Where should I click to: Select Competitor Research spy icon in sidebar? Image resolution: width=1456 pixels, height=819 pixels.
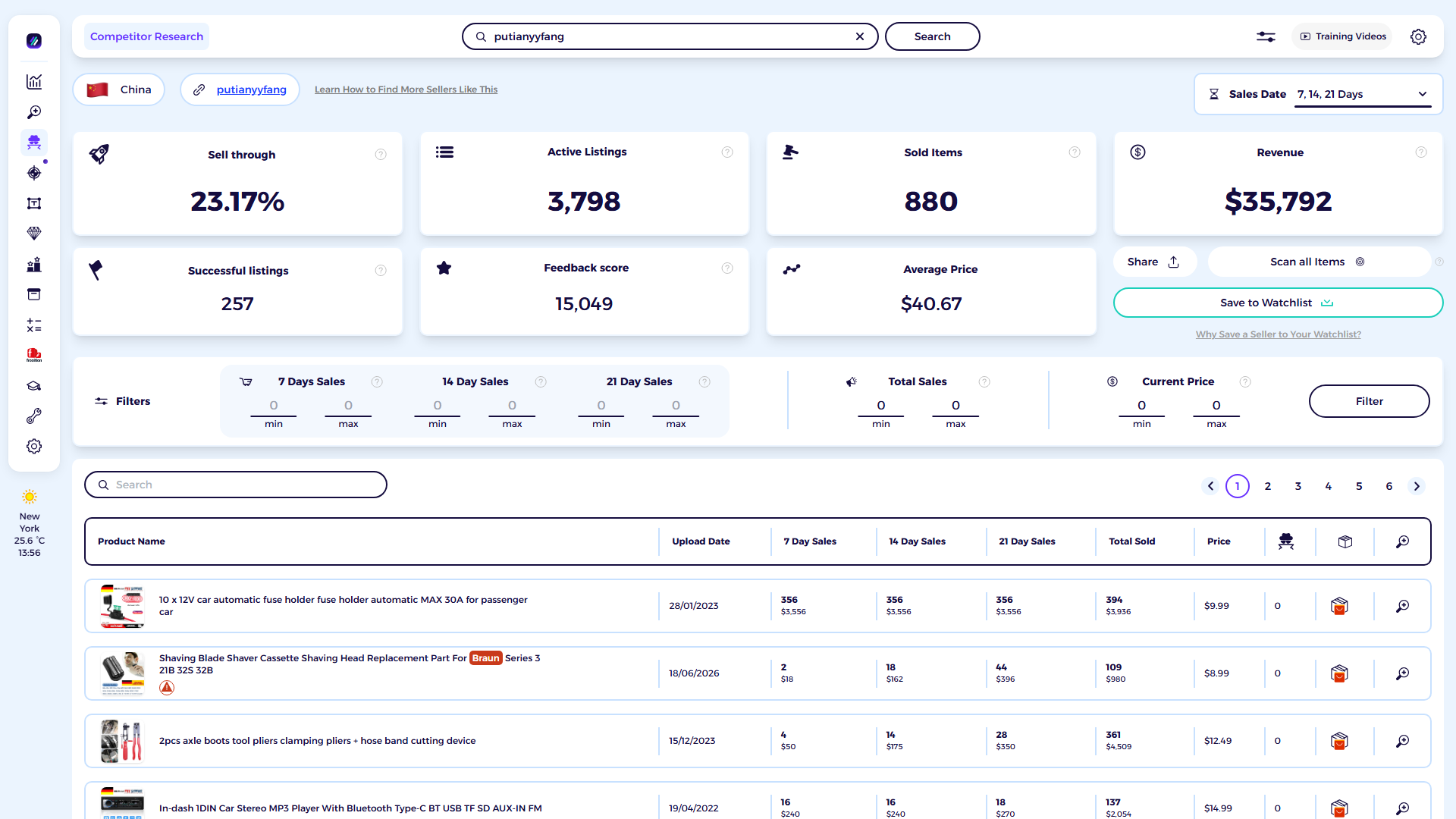coord(34,143)
